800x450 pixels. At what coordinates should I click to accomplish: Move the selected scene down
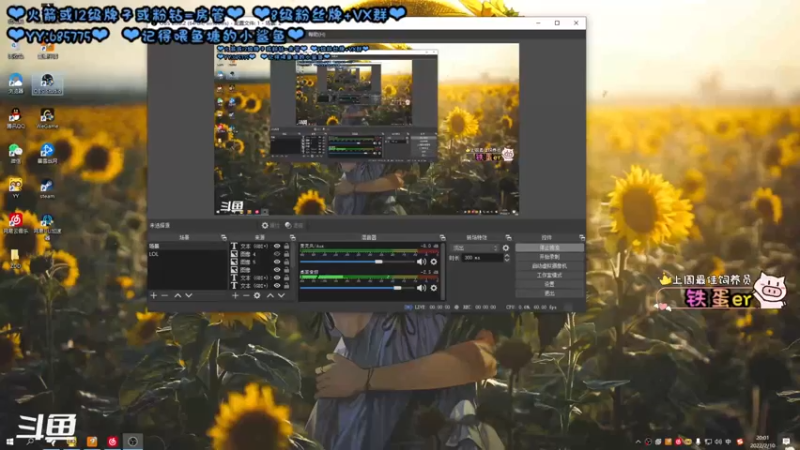click(x=189, y=295)
